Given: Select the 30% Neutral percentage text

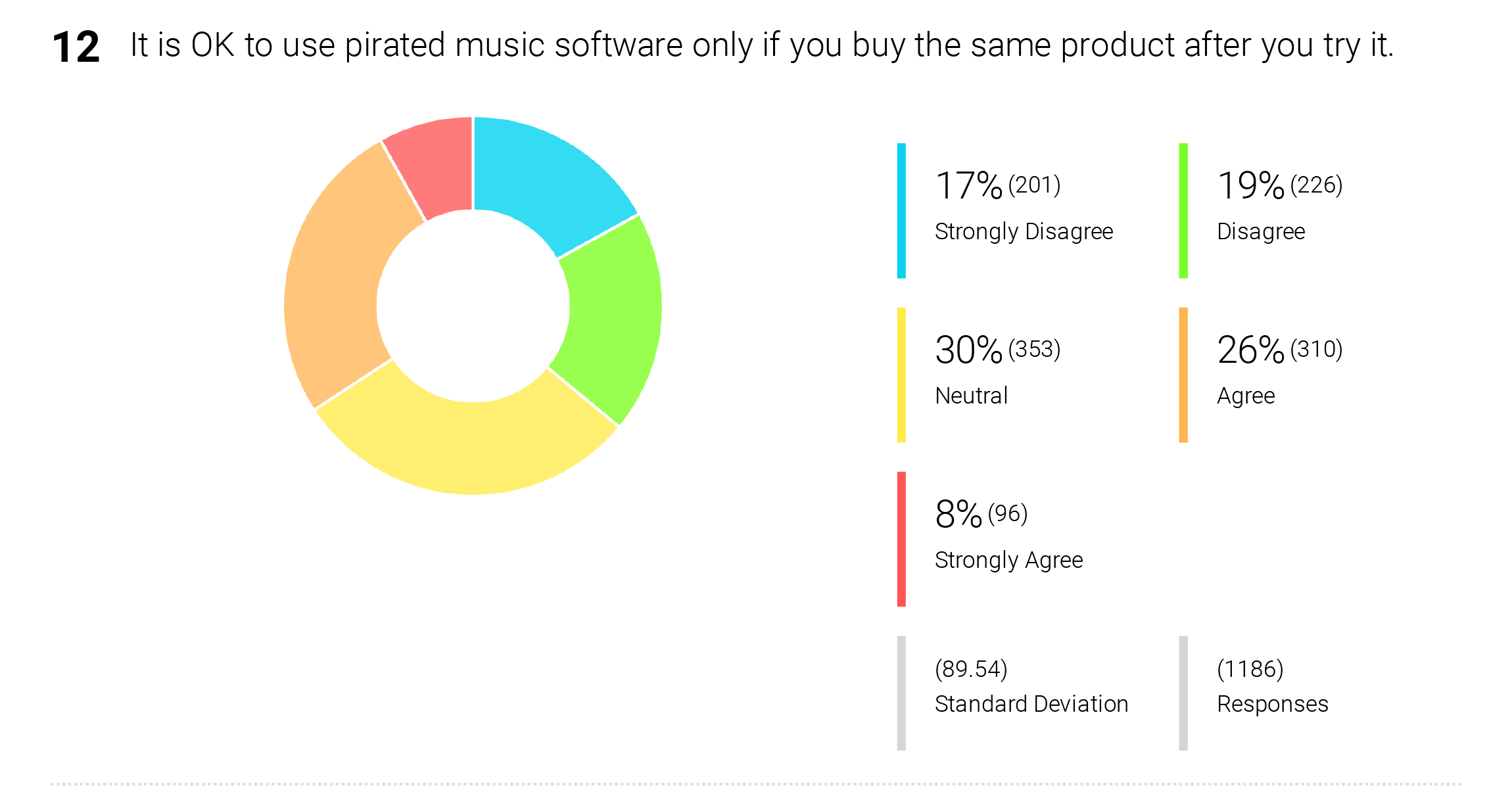Looking at the screenshot, I should [968, 350].
